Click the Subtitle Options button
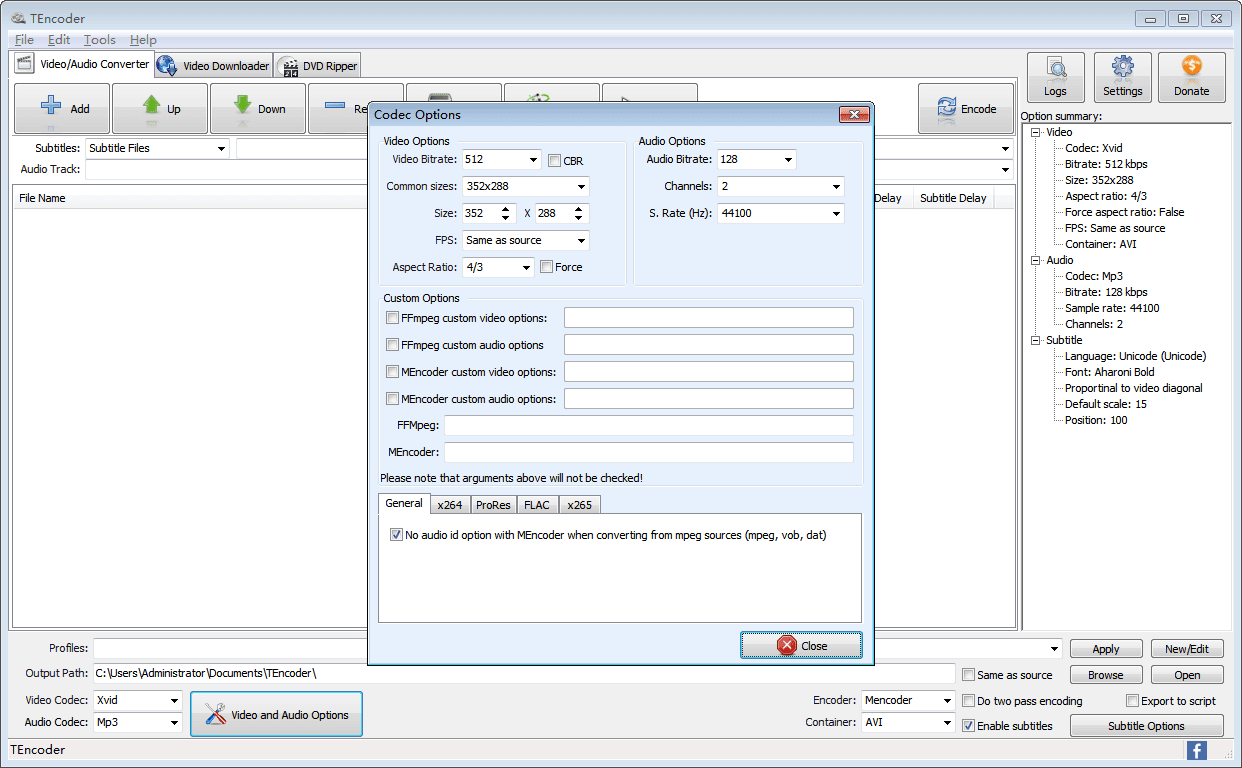 pyautogui.click(x=1146, y=726)
